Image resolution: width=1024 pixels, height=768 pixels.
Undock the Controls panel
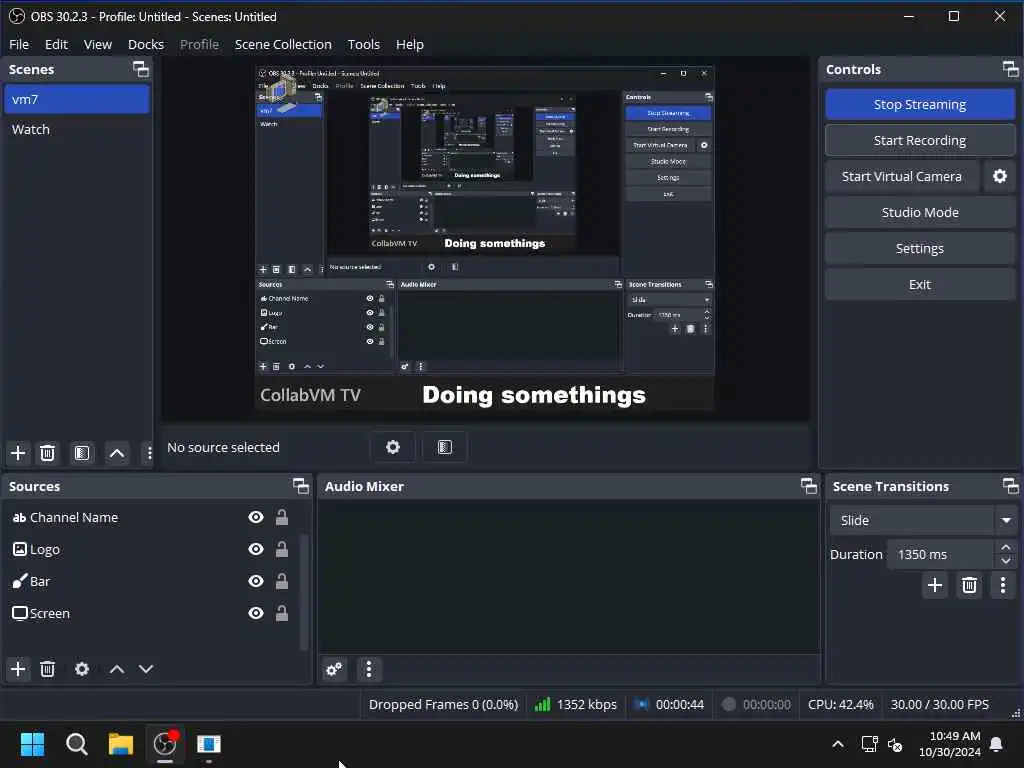(1010, 69)
